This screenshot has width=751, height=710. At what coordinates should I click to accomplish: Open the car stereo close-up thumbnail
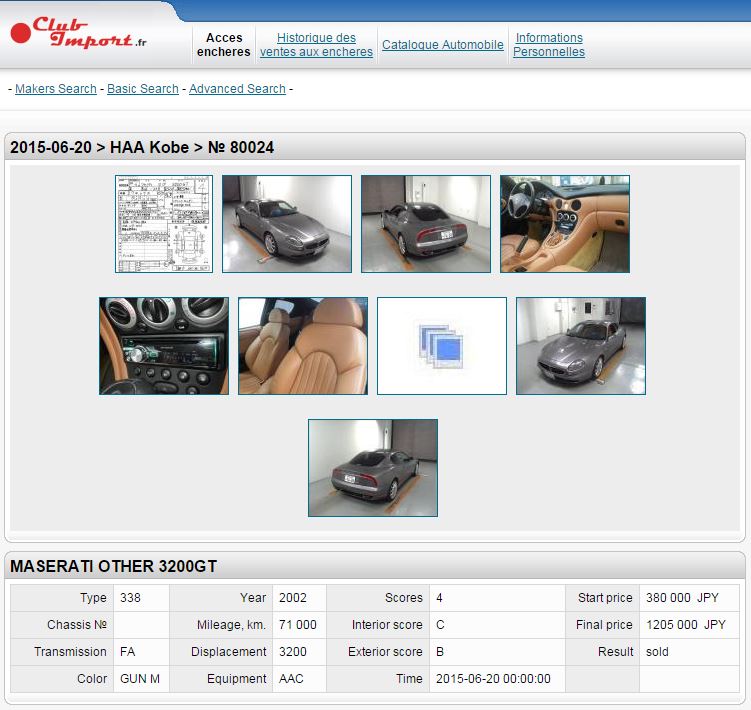coord(164,346)
